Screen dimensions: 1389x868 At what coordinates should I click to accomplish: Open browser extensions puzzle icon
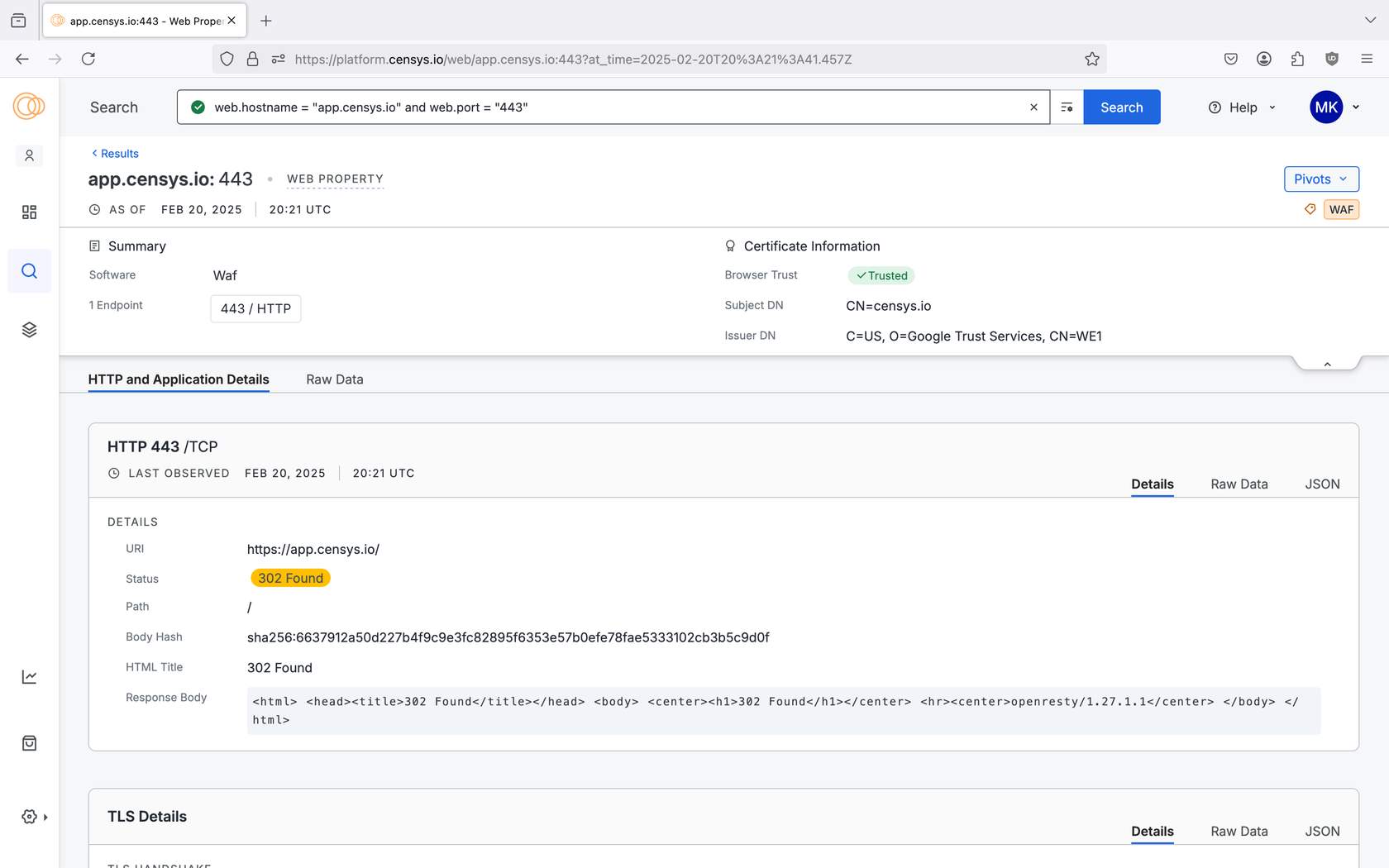[1297, 59]
